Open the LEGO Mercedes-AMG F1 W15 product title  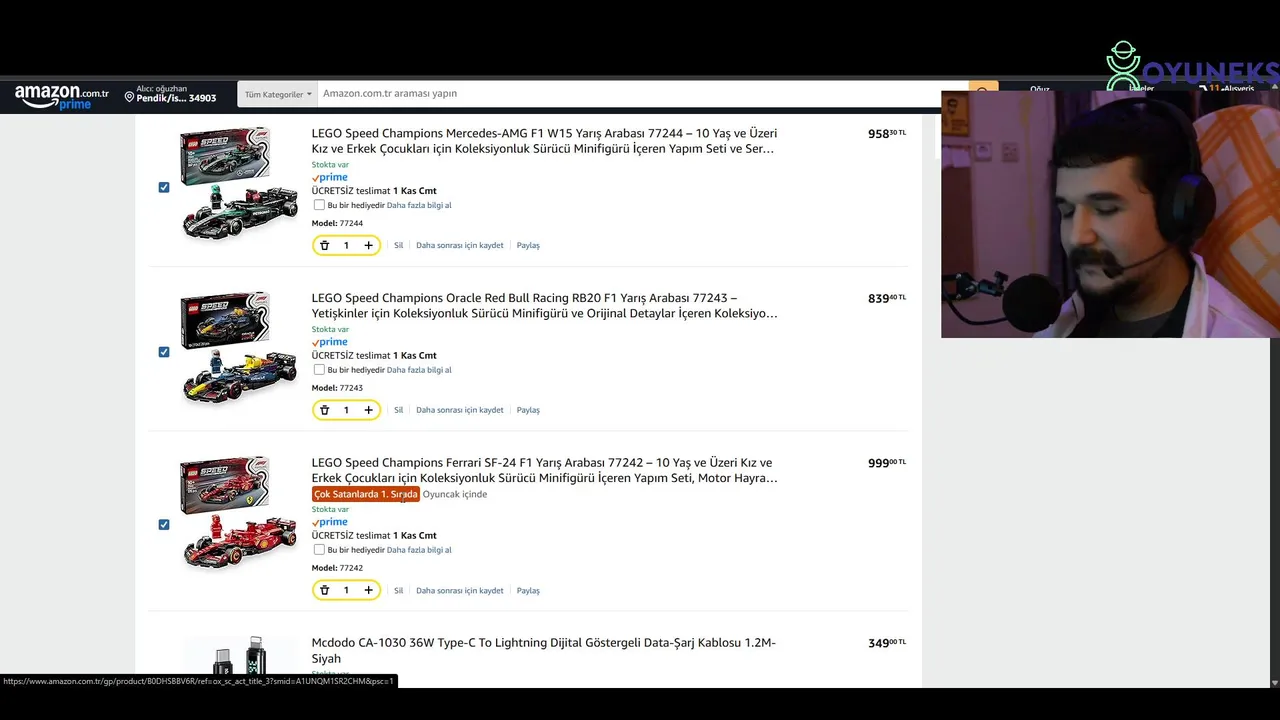(544, 141)
